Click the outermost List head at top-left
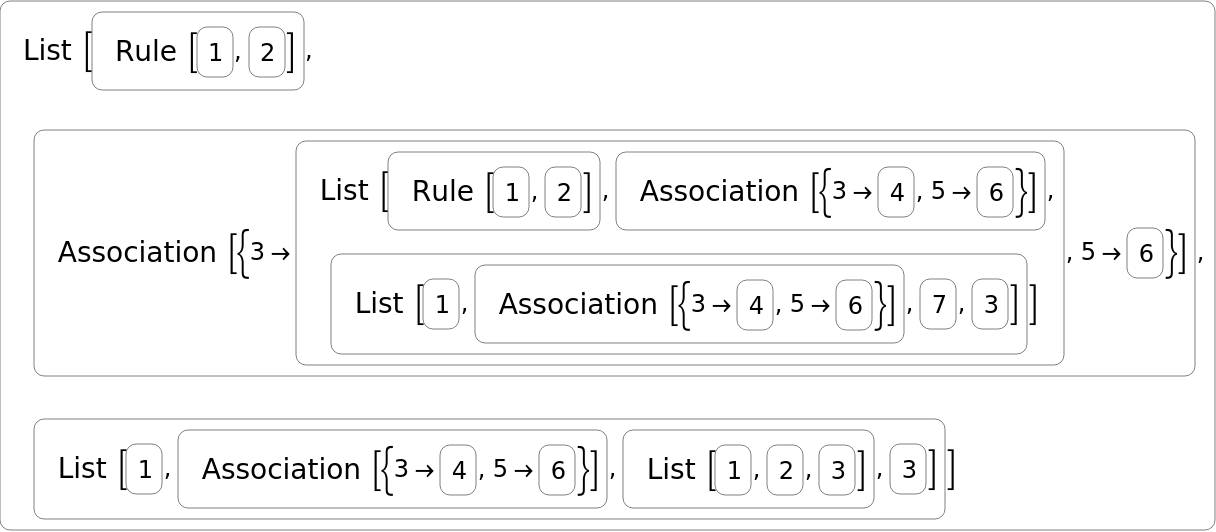This screenshot has width=1216, height=532. point(47,51)
